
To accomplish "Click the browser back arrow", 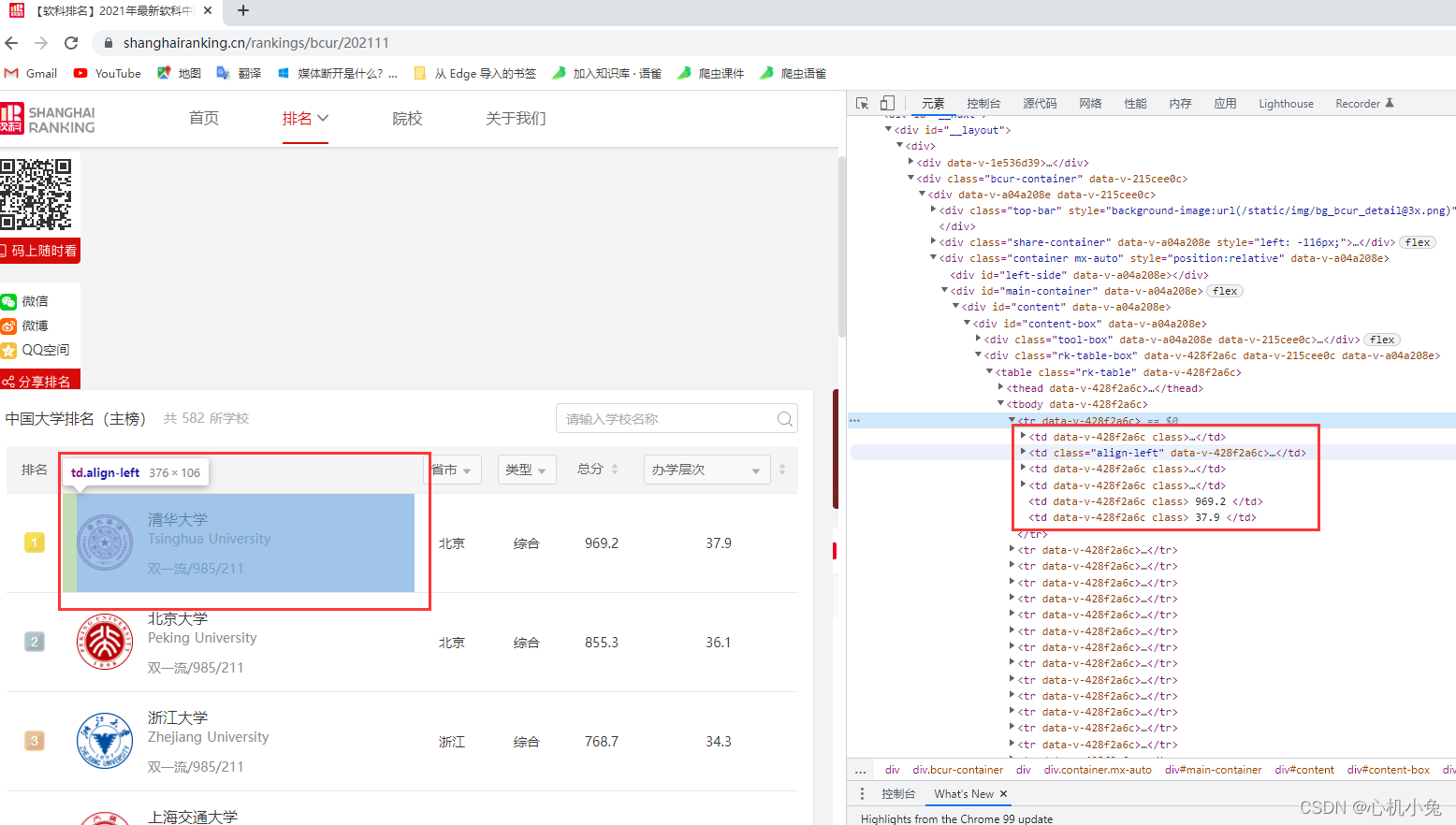I will tap(11, 43).
